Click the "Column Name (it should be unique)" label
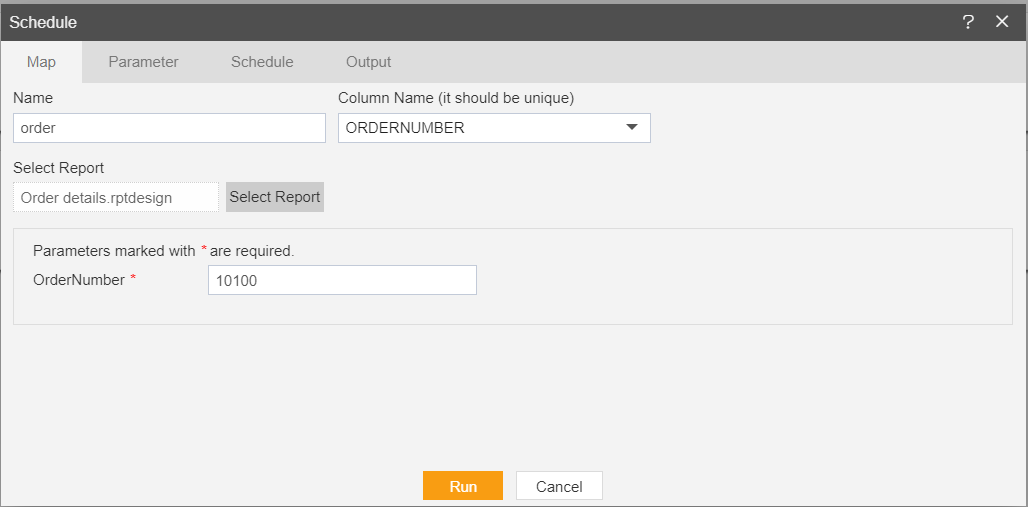Viewport: 1028px width, 507px height. (x=456, y=98)
